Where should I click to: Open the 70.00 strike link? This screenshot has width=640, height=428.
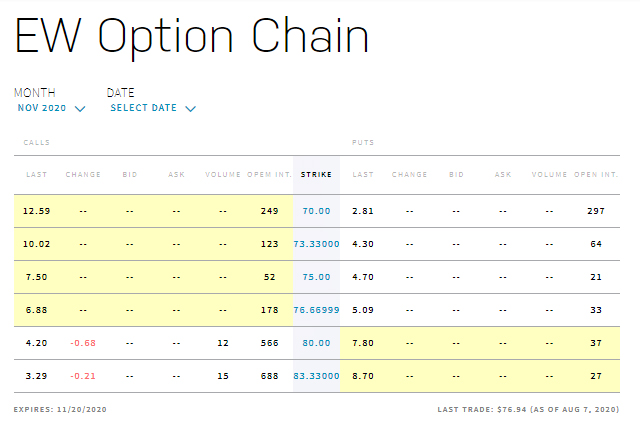tap(316, 211)
